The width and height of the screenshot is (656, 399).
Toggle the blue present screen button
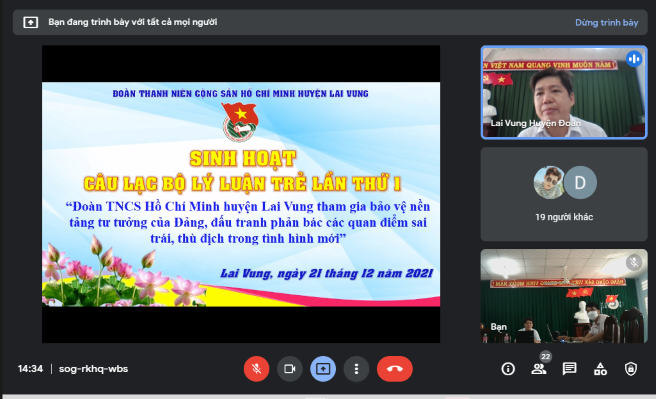pyautogui.click(x=323, y=369)
